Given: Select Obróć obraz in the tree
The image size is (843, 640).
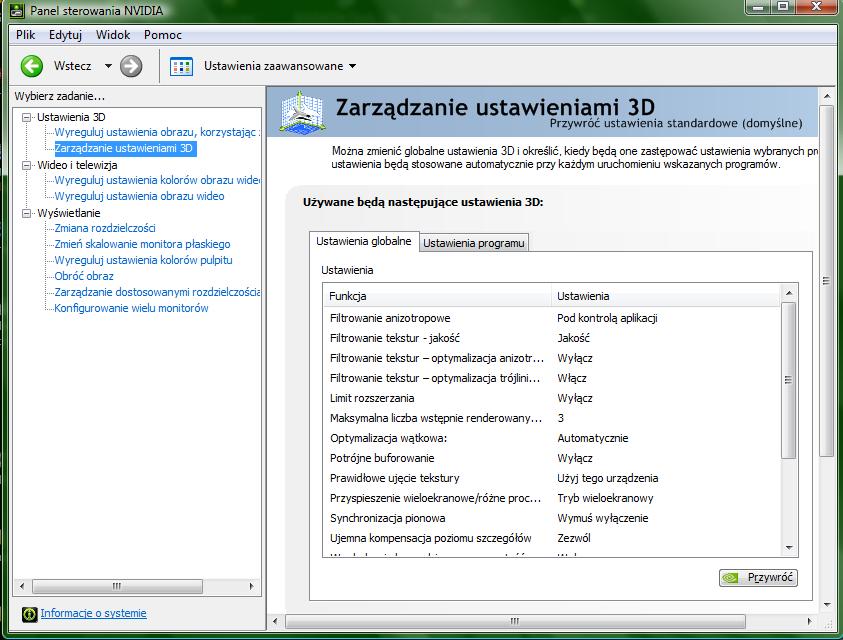Looking at the screenshot, I should tap(84, 276).
